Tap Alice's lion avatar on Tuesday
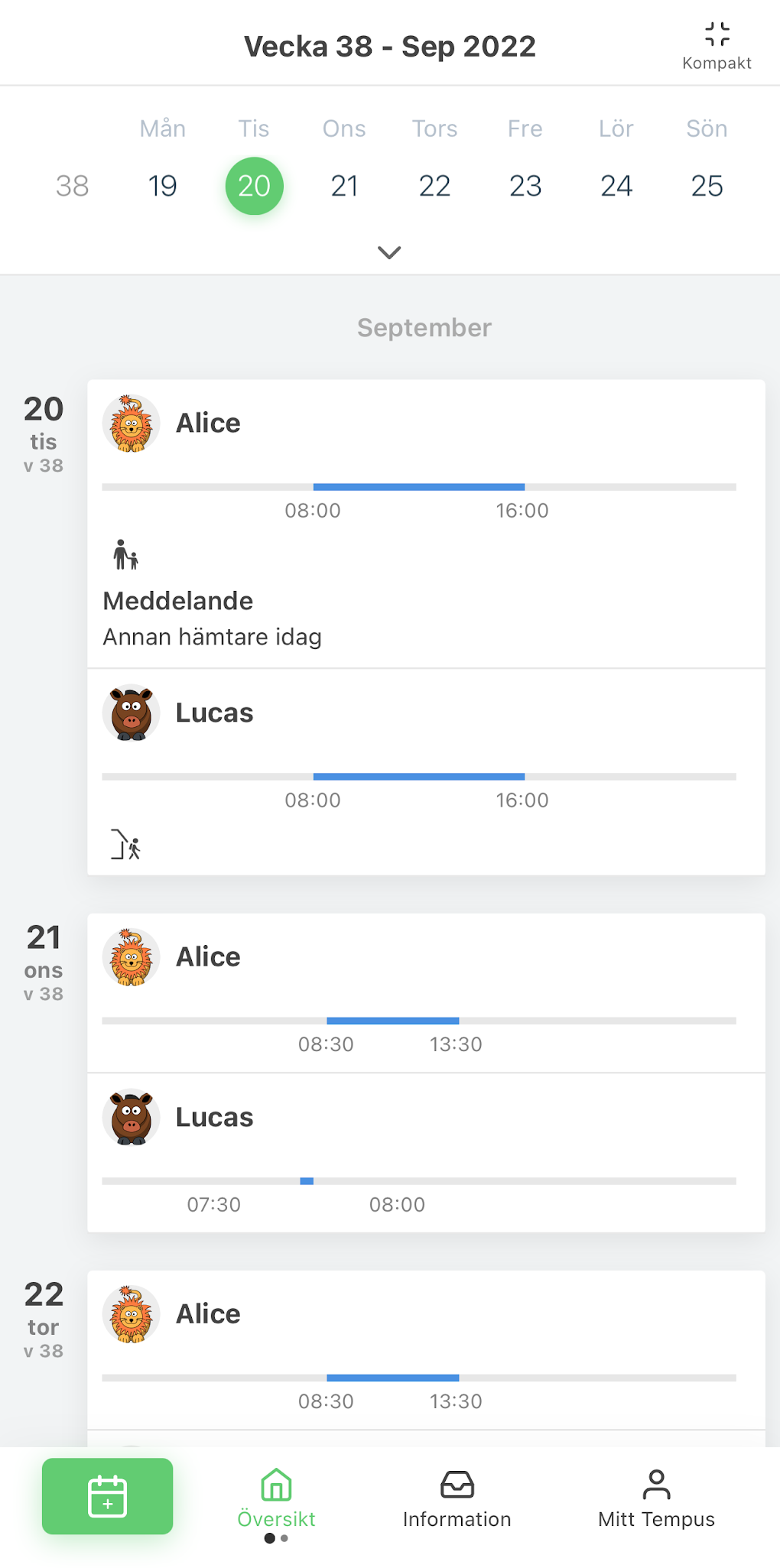 [x=132, y=424]
